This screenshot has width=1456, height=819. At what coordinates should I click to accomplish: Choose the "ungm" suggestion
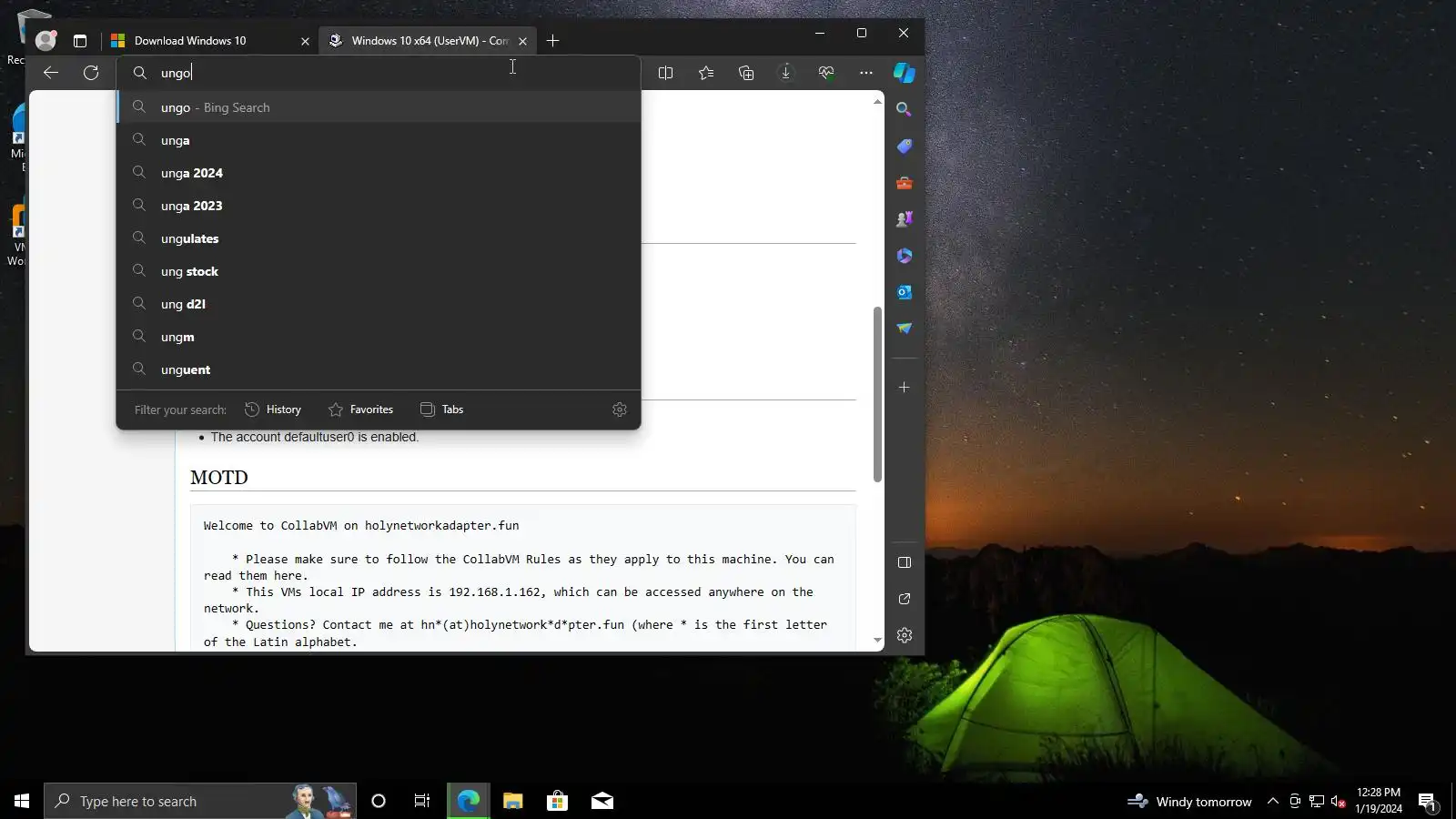(379, 337)
